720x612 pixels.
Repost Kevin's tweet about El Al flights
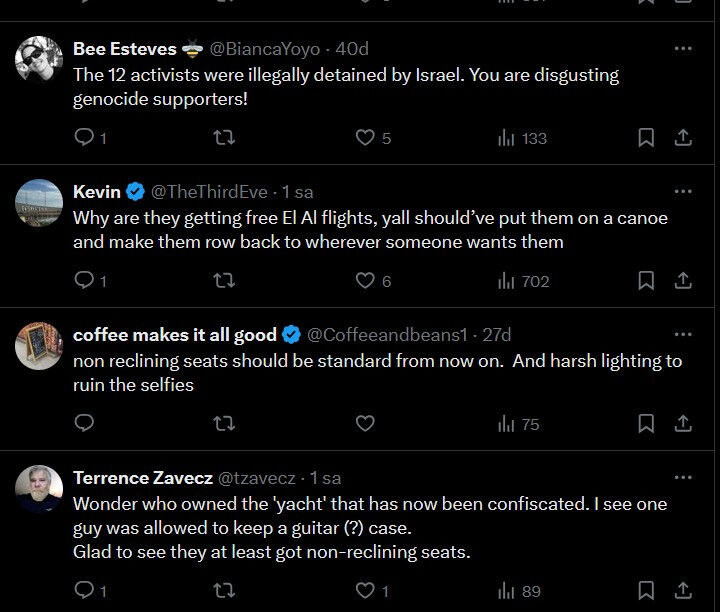pyautogui.click(x=225, y=281)
